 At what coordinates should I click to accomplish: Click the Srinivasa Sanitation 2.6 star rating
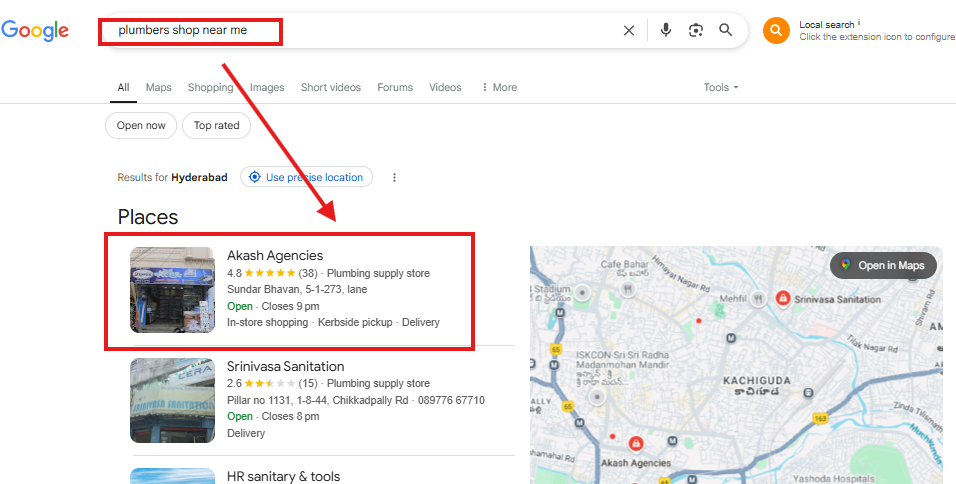272,383
